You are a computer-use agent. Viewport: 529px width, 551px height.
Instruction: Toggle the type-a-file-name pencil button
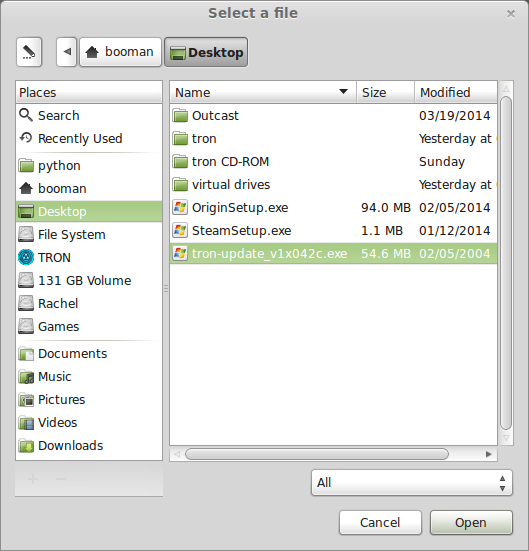(x=29, y=52)
